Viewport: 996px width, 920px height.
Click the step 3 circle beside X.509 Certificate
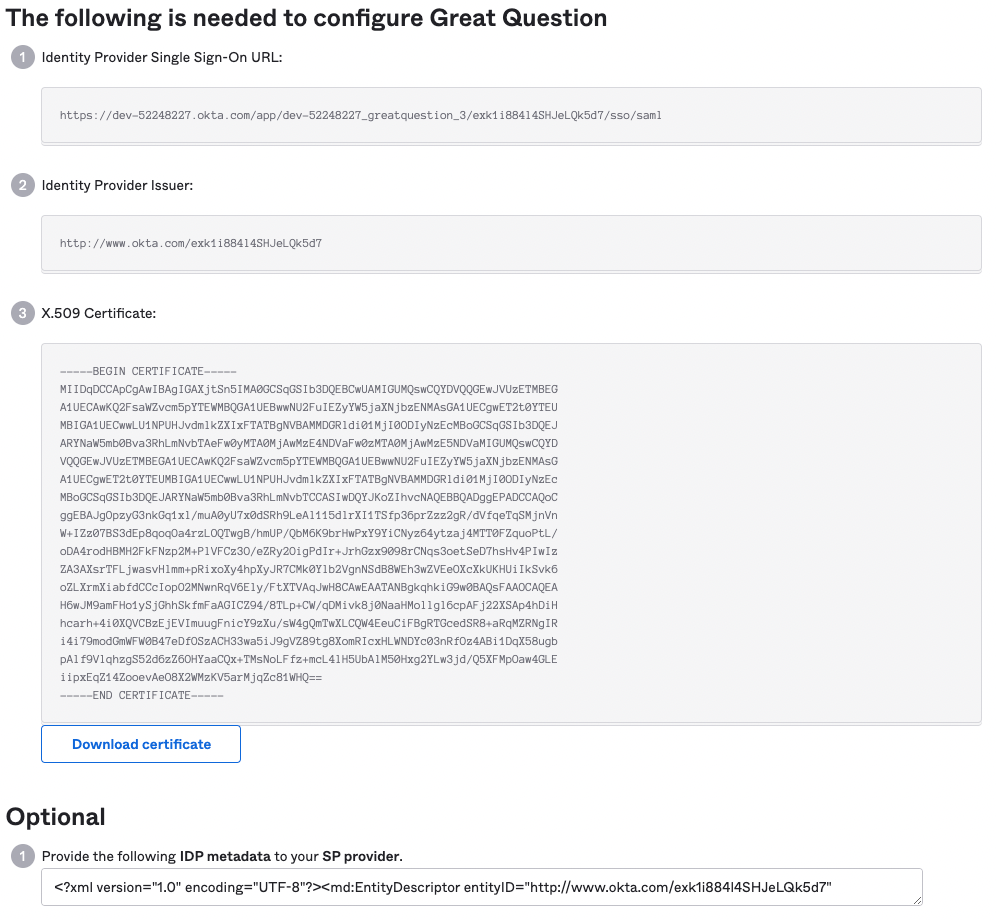tap(23, 313)
